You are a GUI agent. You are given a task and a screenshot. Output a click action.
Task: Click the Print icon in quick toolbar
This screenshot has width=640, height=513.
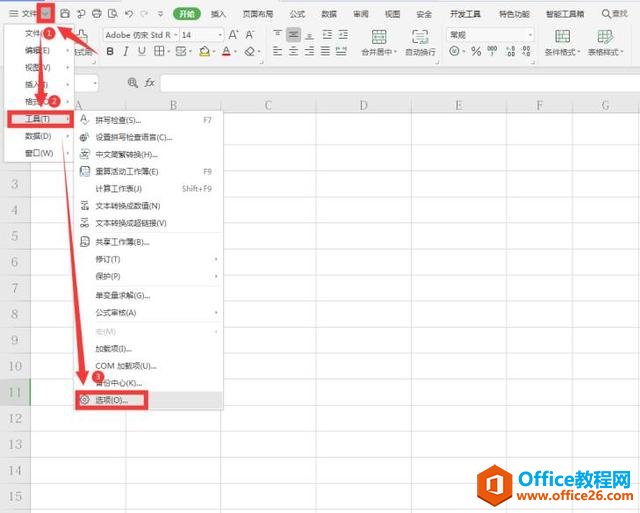point(97,13)
